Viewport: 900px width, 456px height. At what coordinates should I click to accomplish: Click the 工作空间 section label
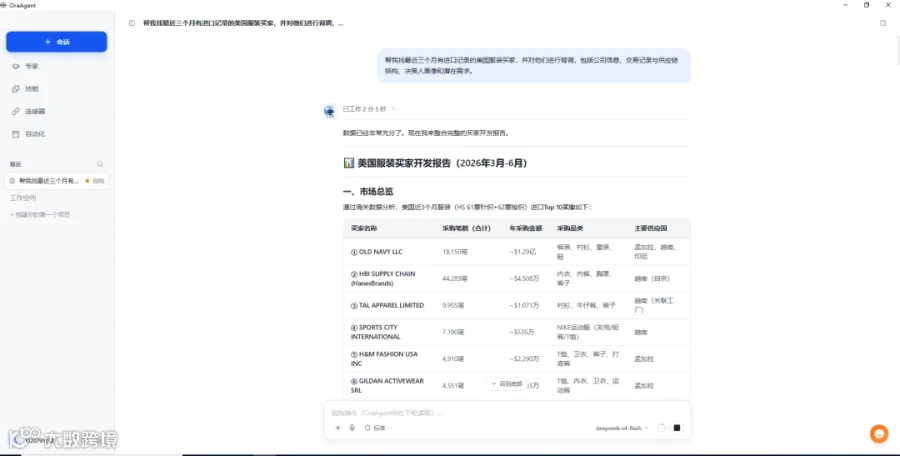[23, 198]
